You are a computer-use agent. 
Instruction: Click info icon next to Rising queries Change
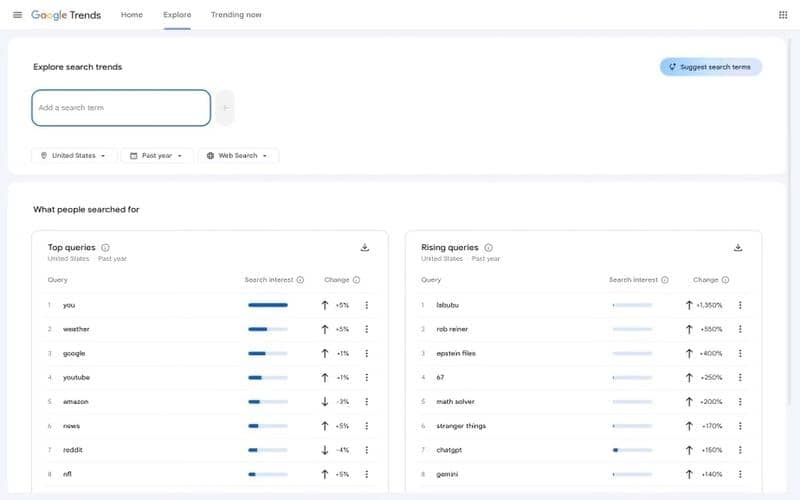[725, 280]
